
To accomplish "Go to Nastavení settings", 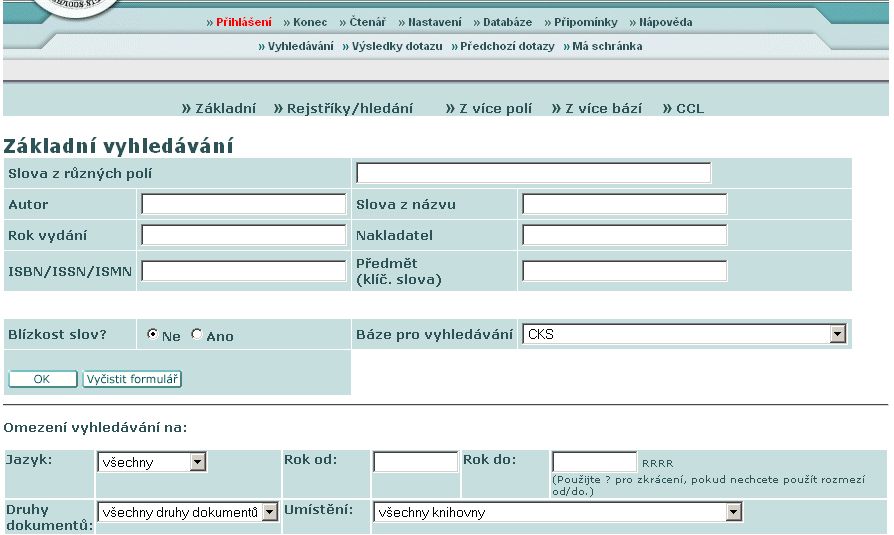I will pos(435,22).
